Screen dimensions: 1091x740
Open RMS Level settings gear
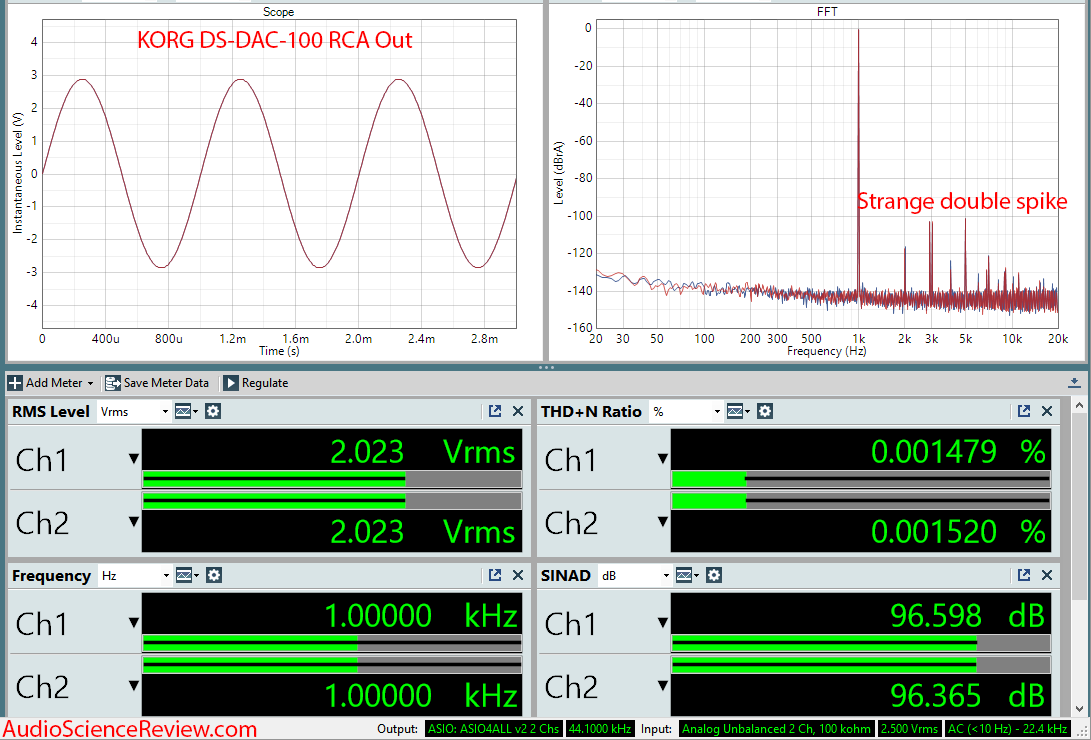[213, 411]
